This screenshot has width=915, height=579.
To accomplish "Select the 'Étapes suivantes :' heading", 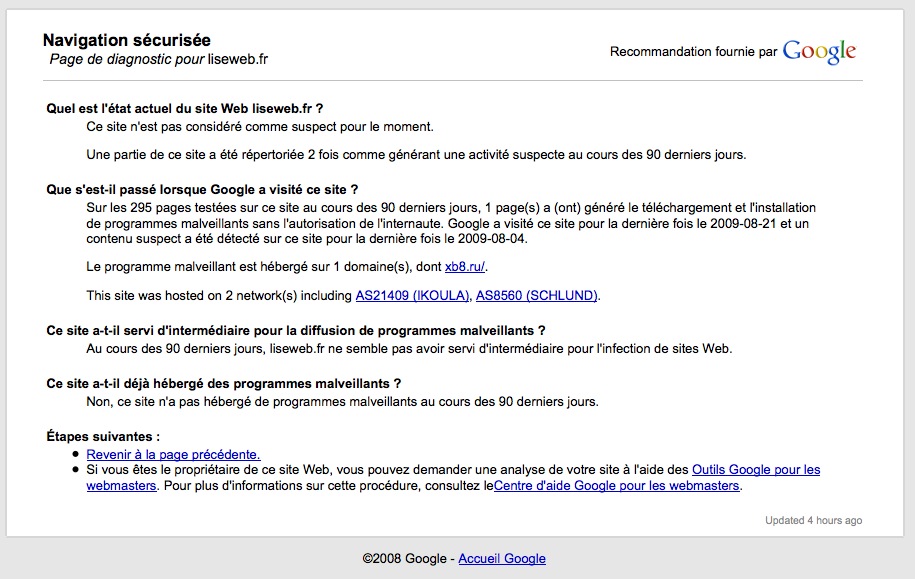I will tap(103, 437).
